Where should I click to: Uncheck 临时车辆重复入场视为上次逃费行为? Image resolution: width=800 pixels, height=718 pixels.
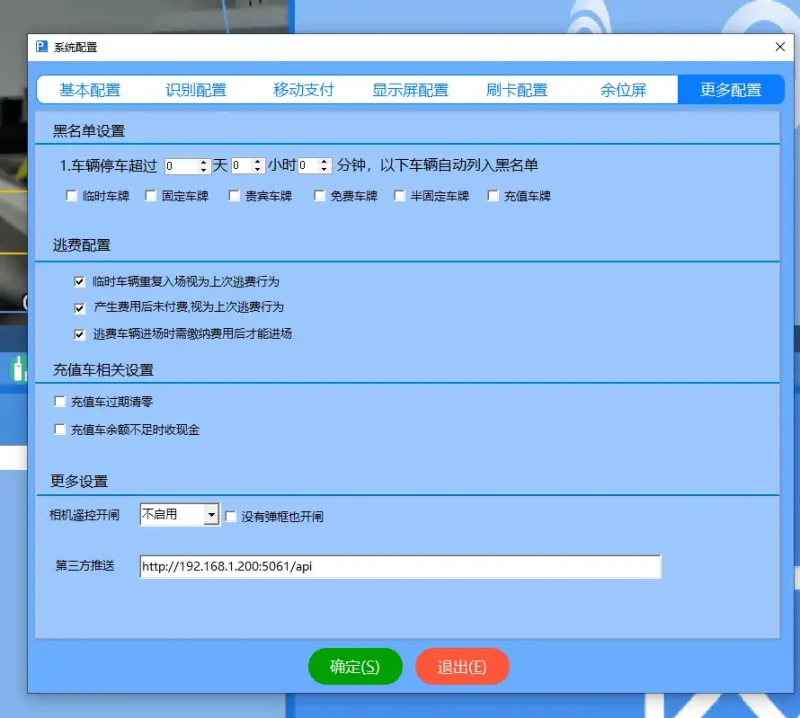(x=79, y=281)
